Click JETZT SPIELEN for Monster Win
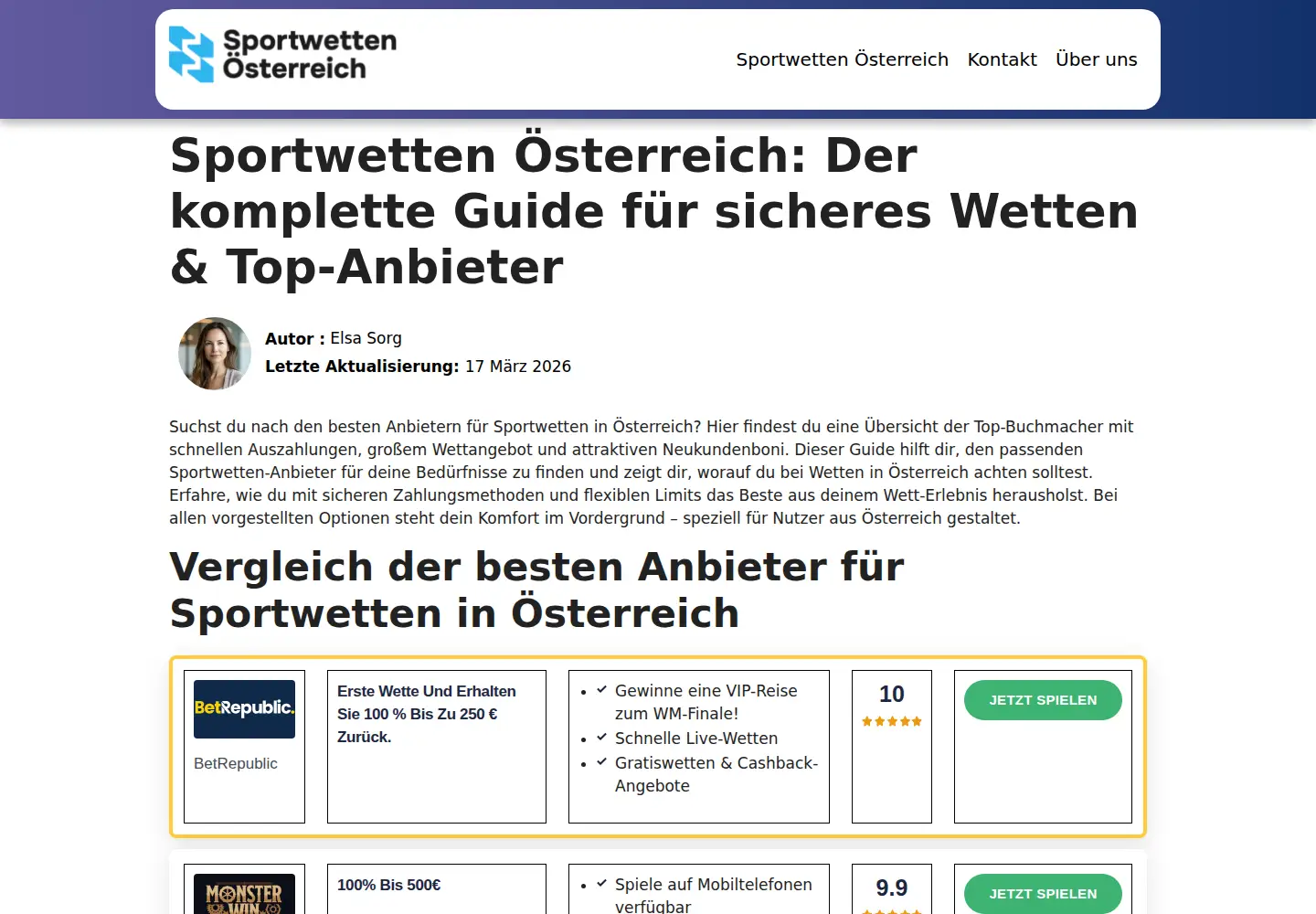The height and width of the screenshot is (914, 1316). click(x=1043, y=894)
